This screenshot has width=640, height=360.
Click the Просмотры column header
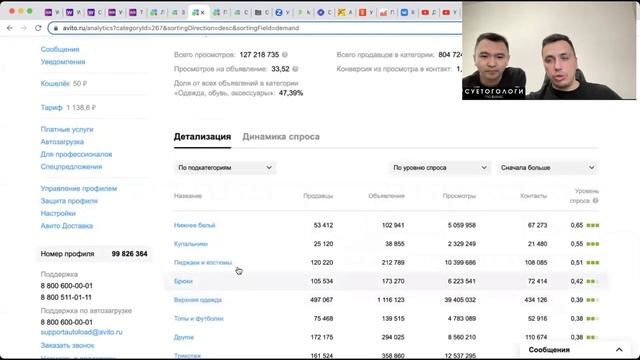[459, 196]
